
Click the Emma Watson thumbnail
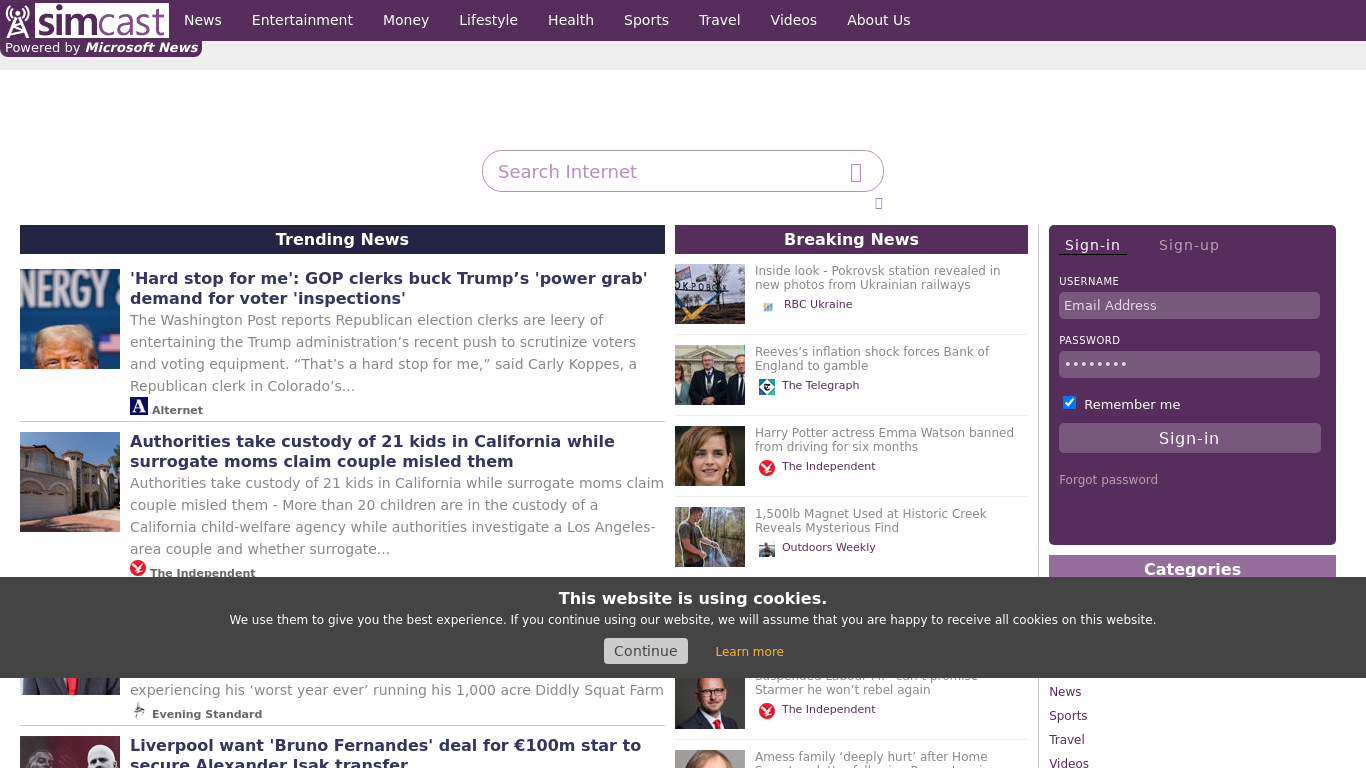[710, 456]
